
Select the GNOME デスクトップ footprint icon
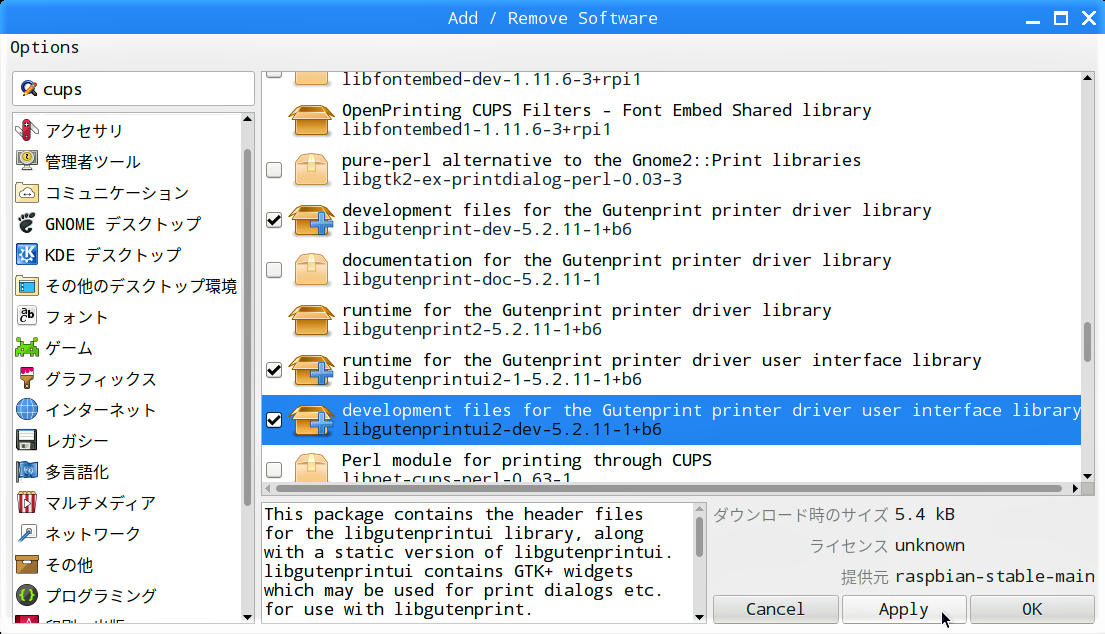point(27,223)
